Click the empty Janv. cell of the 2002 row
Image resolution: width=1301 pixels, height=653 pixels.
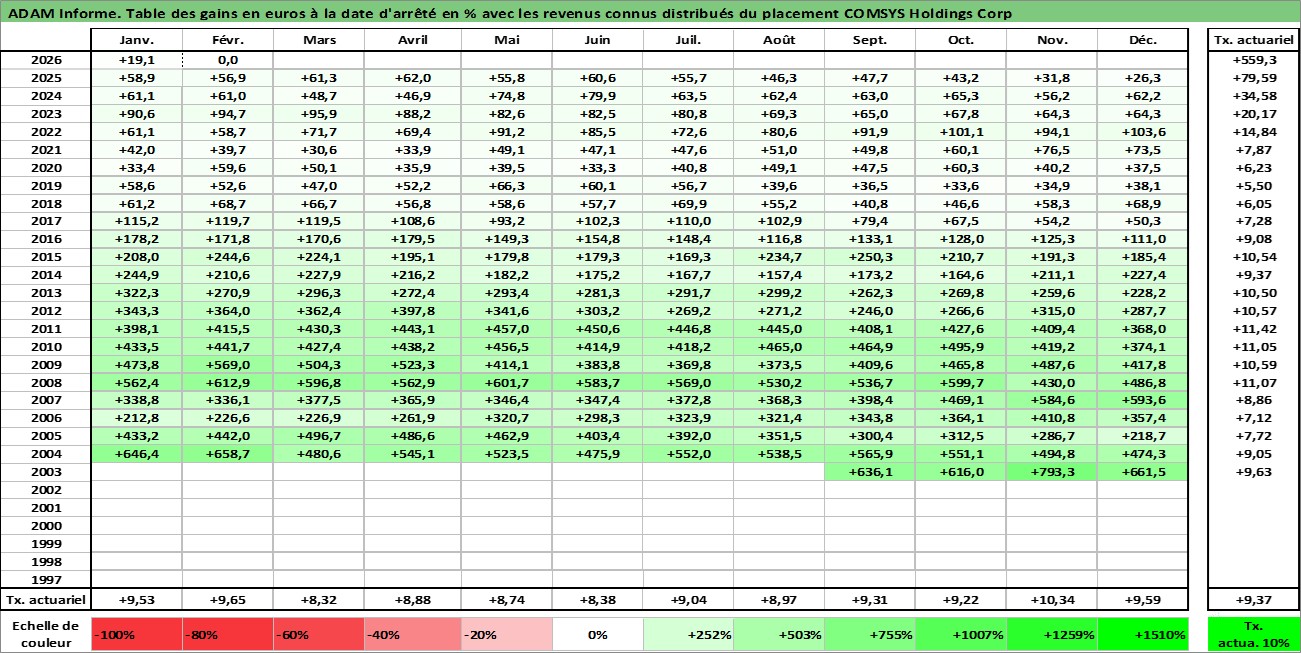(x=136, y=490)
